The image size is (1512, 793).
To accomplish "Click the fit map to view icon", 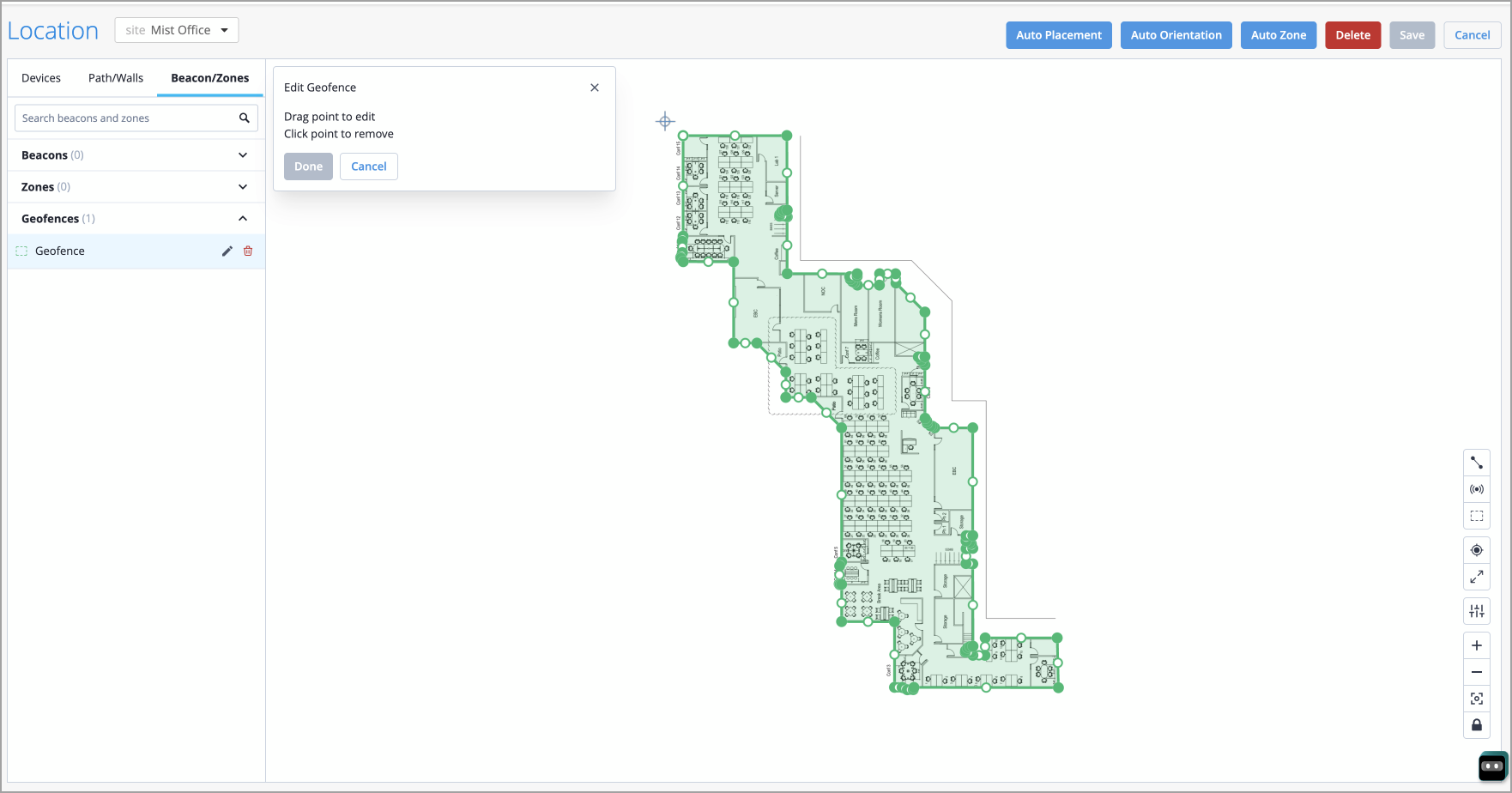I will coord(1476,699).
